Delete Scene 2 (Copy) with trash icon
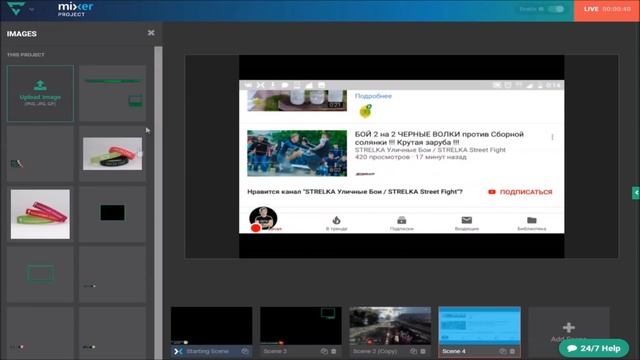The width and height of the screenshot is (640, 360). tap(423, 351)
